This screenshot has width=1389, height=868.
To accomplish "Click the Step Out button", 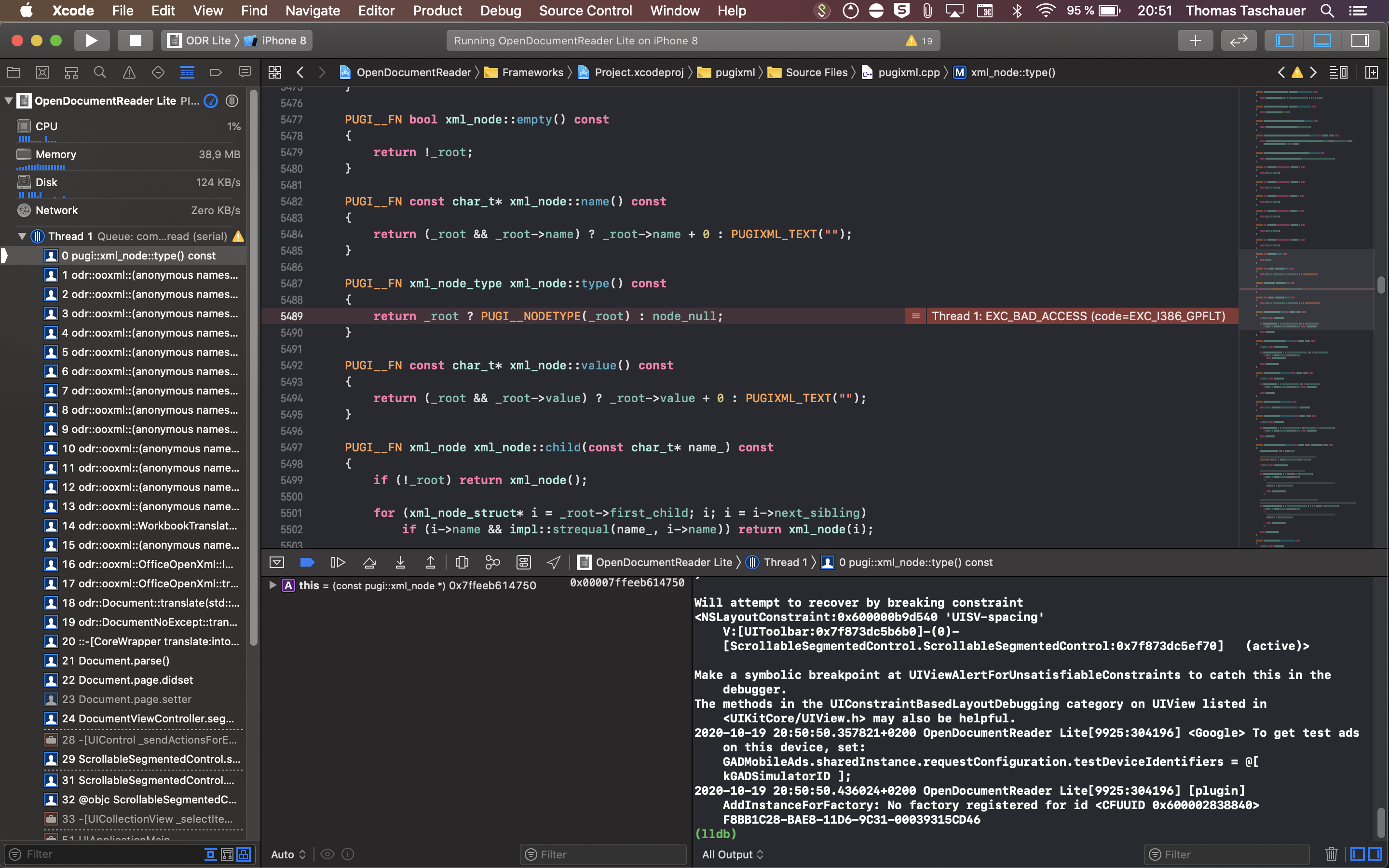I will [431, 563].
